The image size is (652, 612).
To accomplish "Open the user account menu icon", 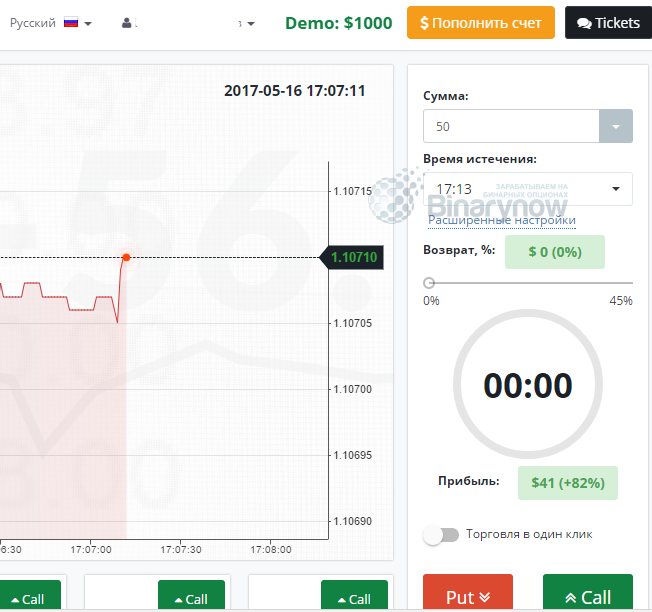I will pyautogui.click(x=126, y=23).
